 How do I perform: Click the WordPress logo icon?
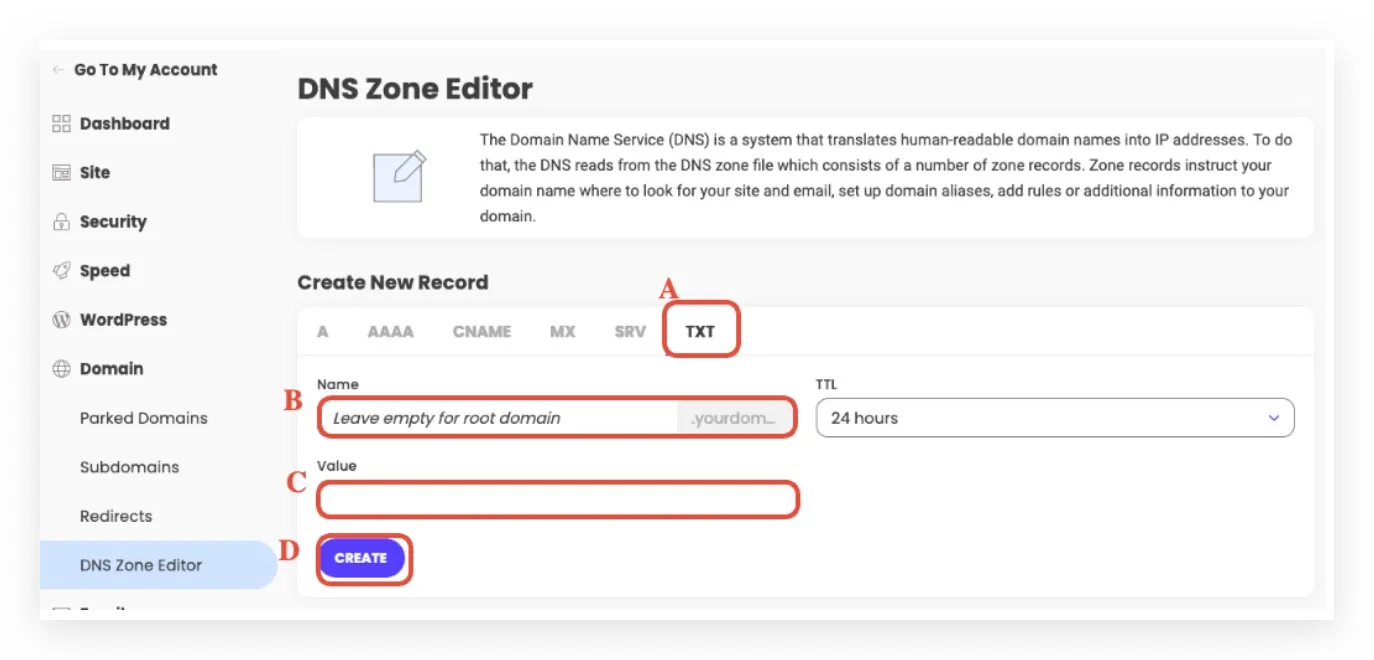coord(61,320)
